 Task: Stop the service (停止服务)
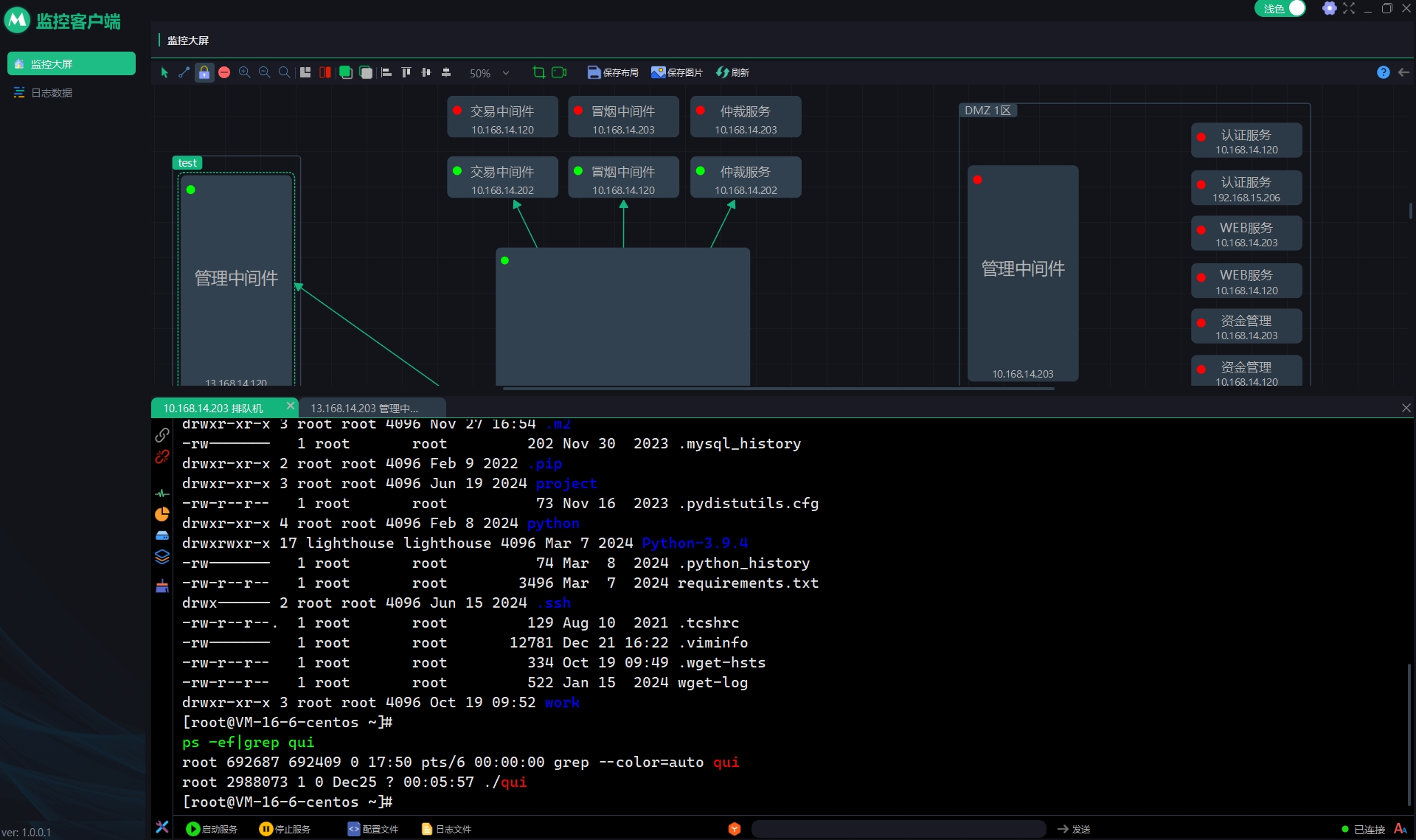(285, 829)
